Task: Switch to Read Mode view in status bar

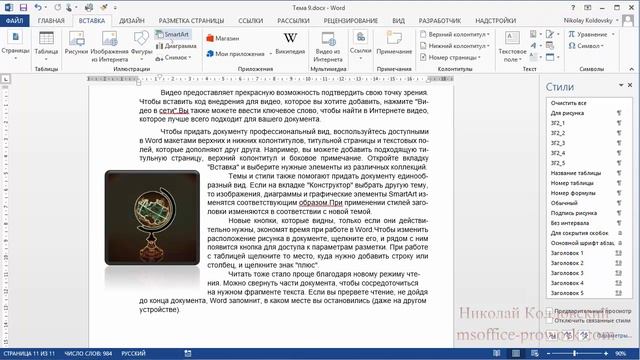Action: pos(497,353)
